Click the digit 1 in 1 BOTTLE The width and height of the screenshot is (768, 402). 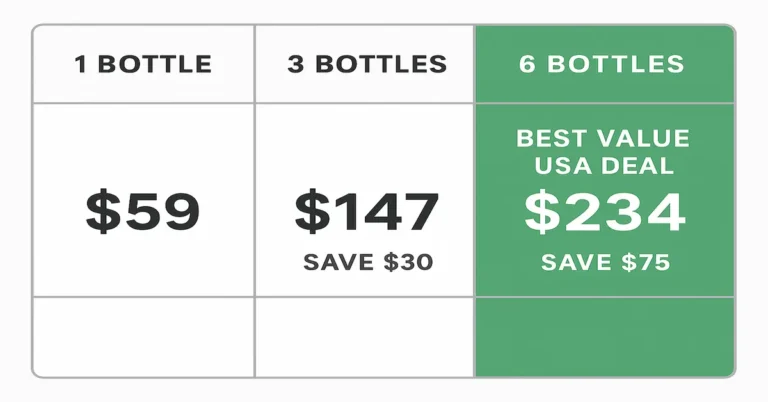(80, 65)
